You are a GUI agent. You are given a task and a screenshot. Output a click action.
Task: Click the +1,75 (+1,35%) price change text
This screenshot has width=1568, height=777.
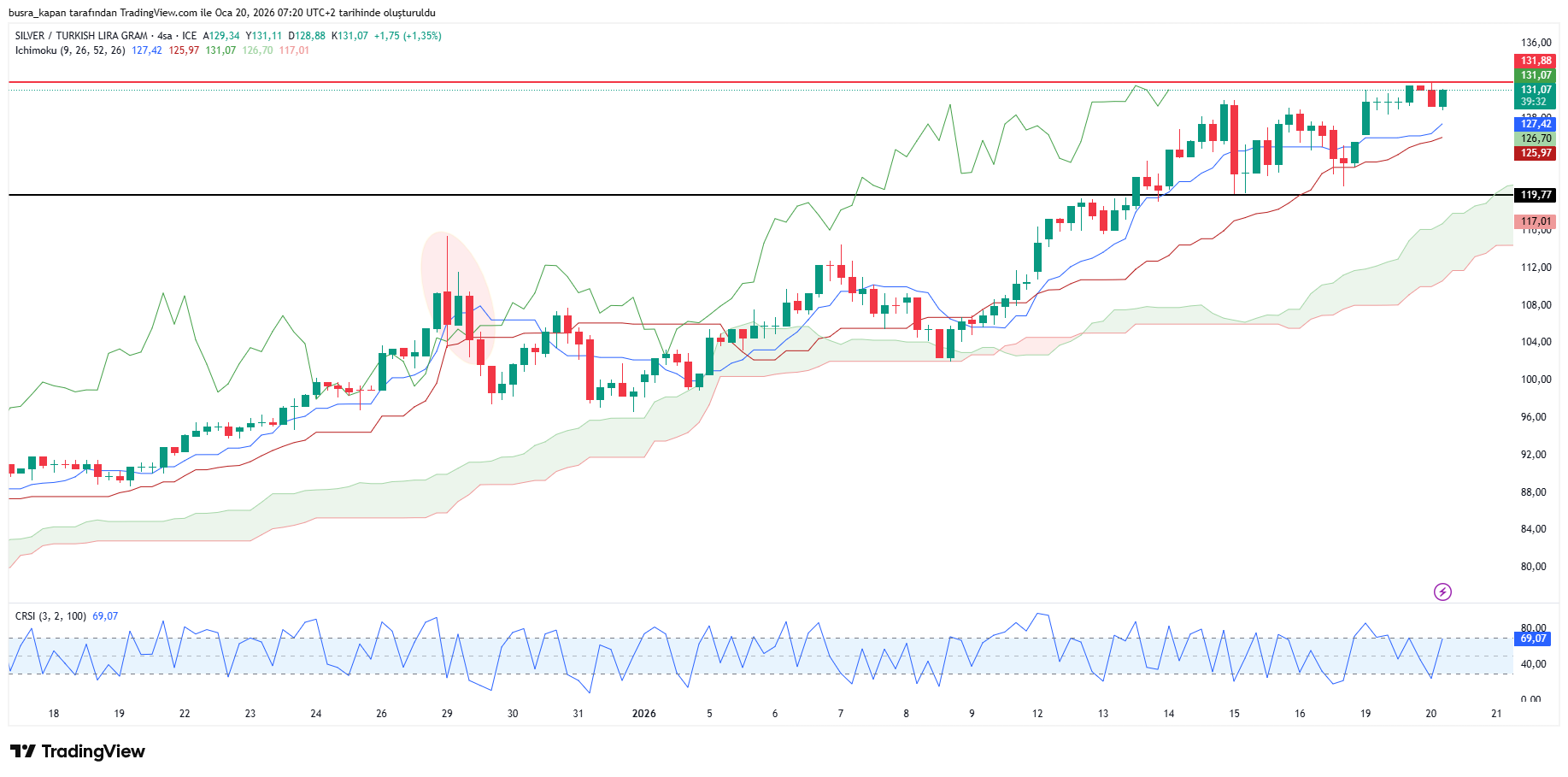point(408,36)
